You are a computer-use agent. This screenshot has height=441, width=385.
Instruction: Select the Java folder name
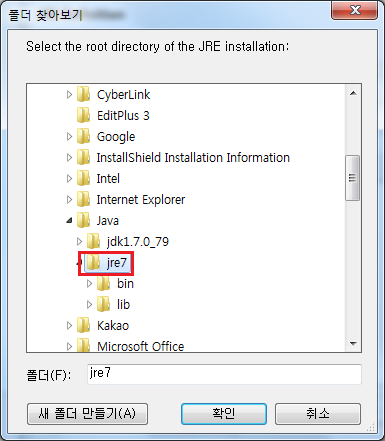pos(108,221)
